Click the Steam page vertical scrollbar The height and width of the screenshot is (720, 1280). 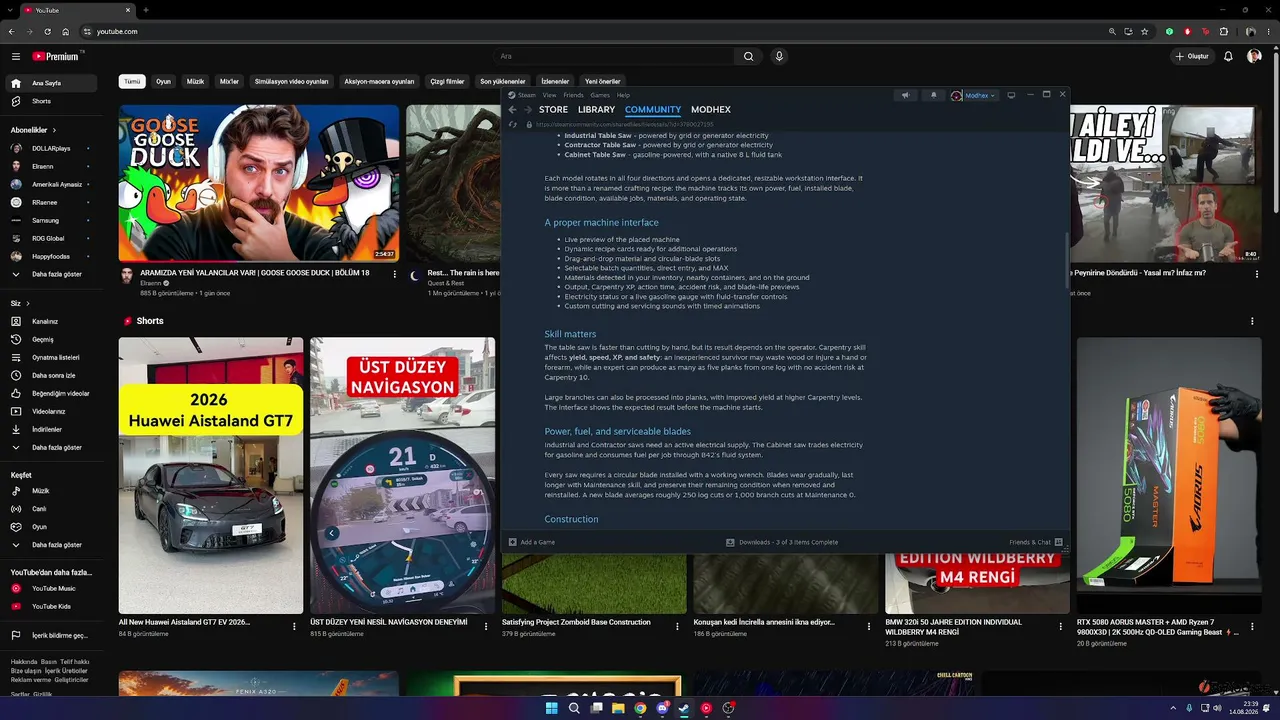[x=1066, y=262]
